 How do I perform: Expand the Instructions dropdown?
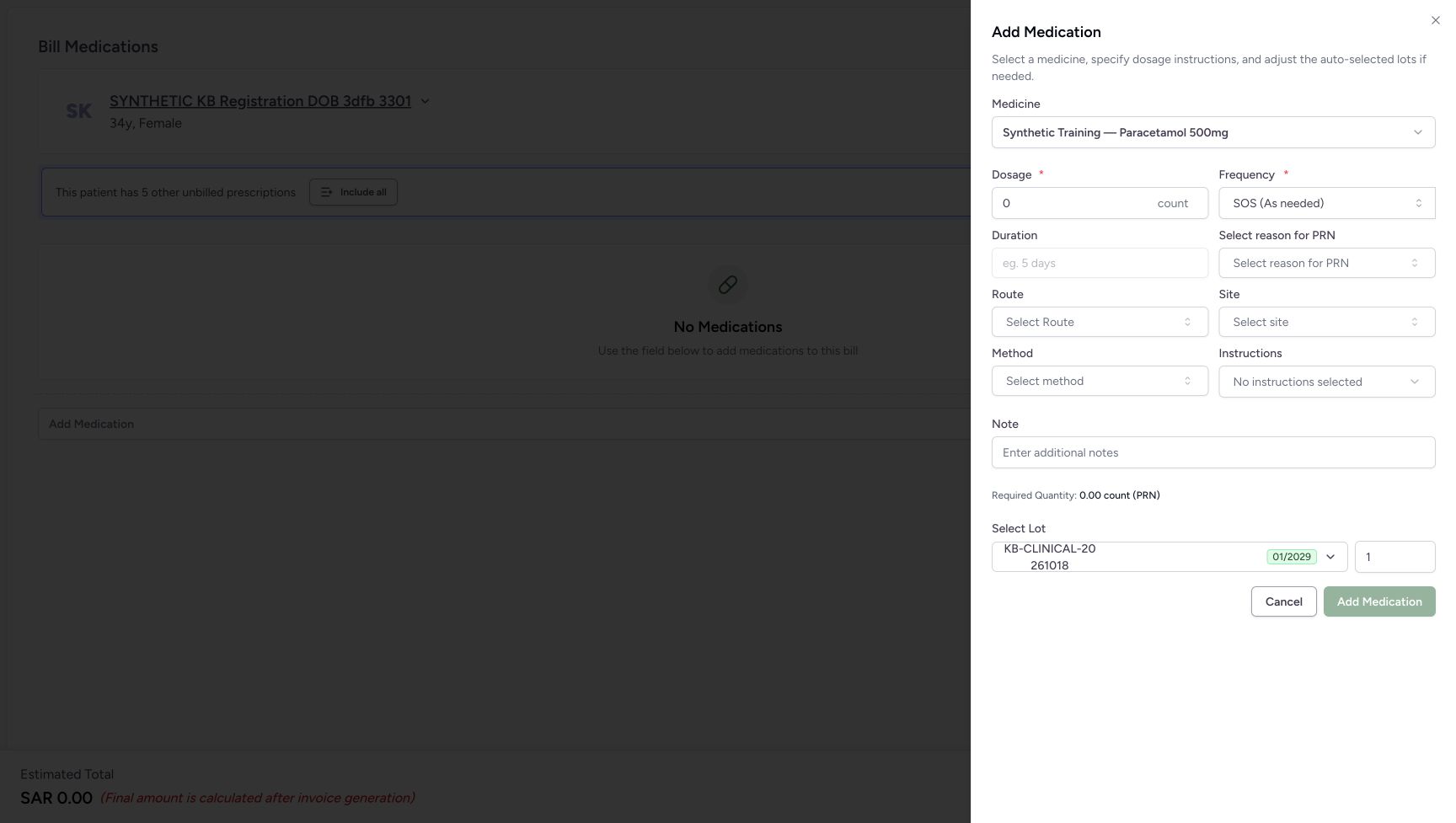[1326, 382]
